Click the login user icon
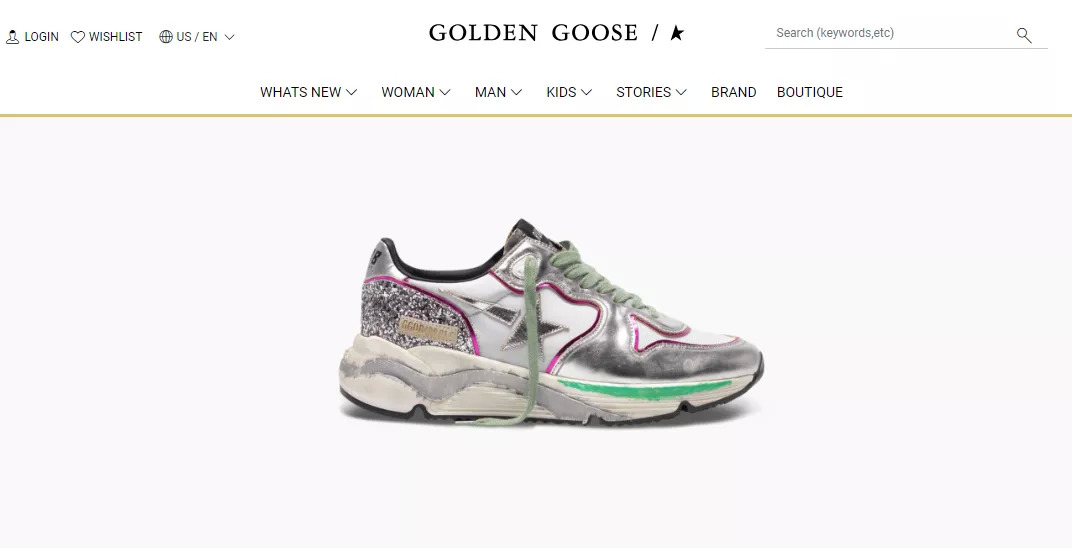 pos(12,37)
